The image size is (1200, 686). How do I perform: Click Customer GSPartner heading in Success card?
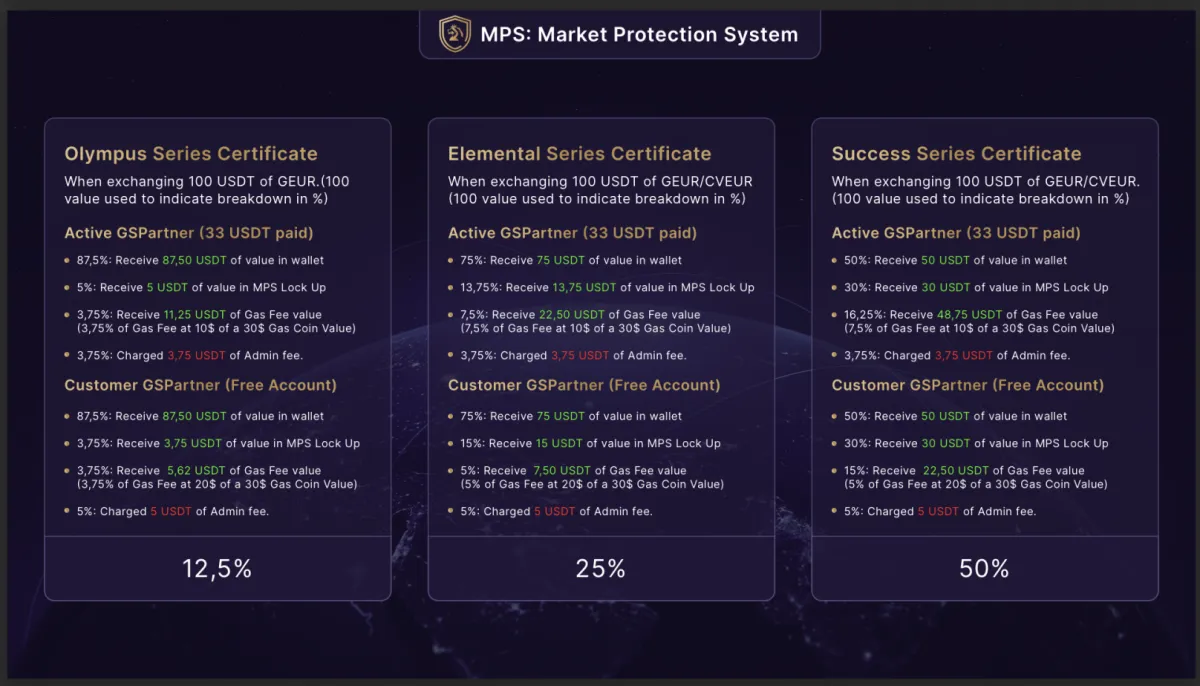(x=968, y=385)
